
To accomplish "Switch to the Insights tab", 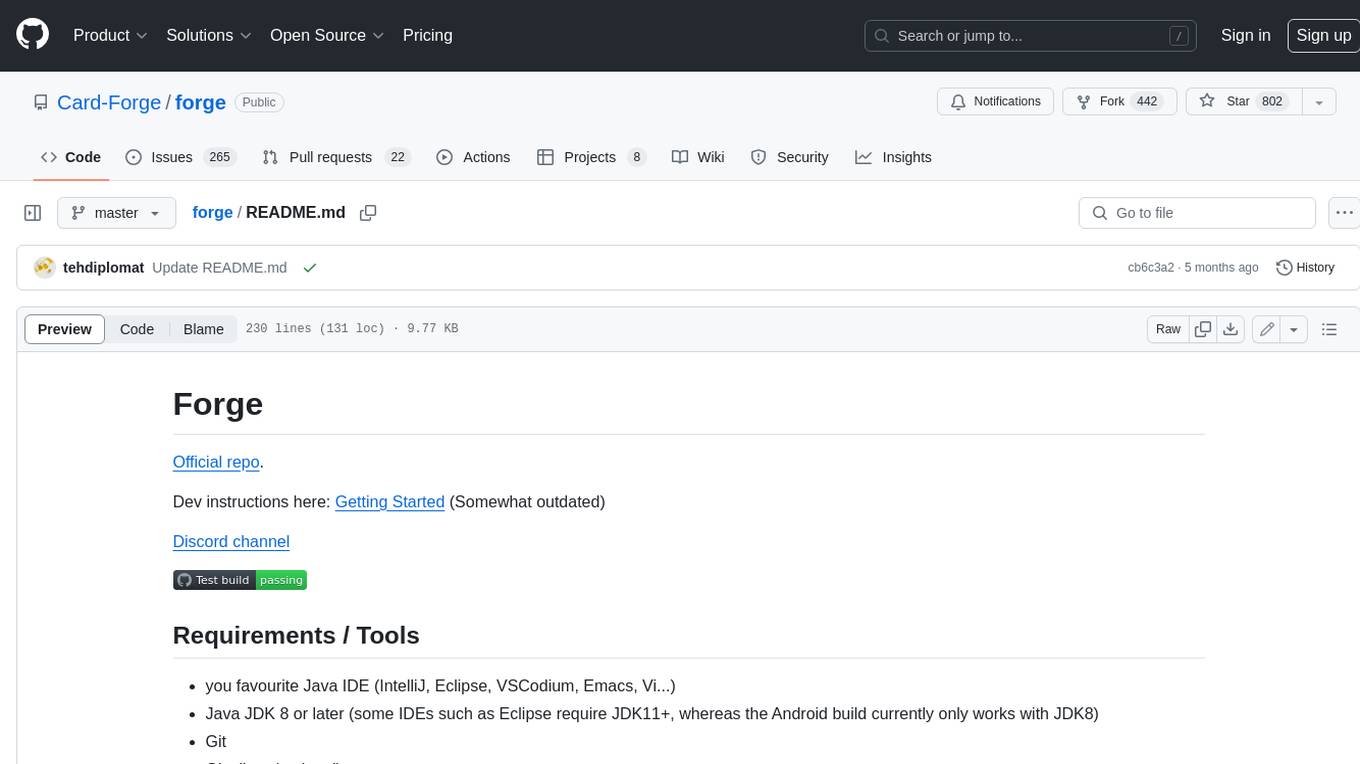I will pyautogui.click(x=893, y=157).
